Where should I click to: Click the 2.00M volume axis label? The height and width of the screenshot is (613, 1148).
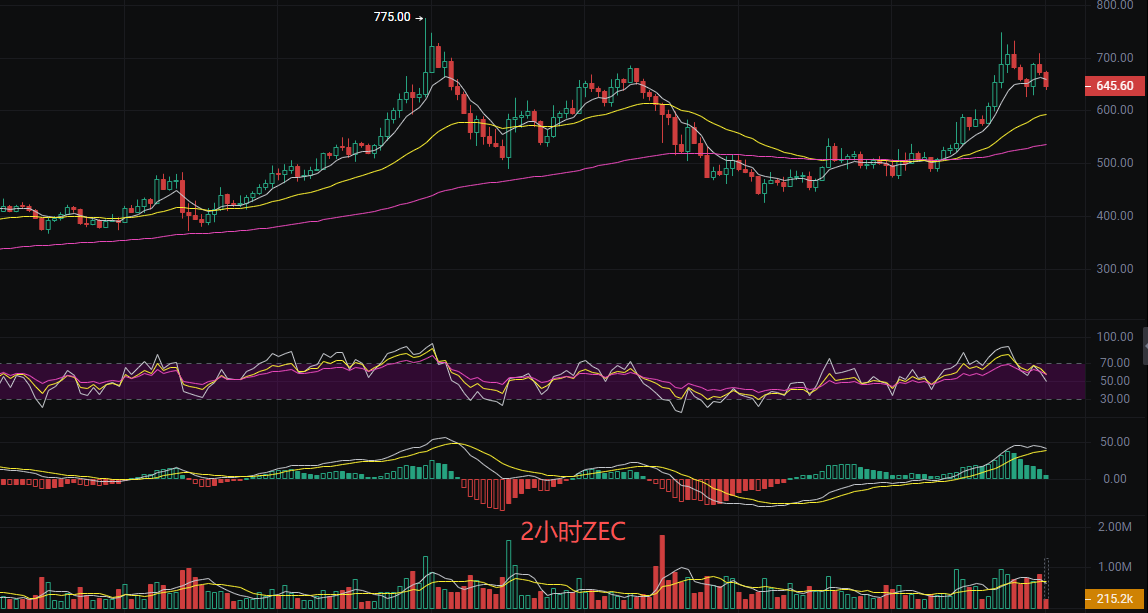1116,527
